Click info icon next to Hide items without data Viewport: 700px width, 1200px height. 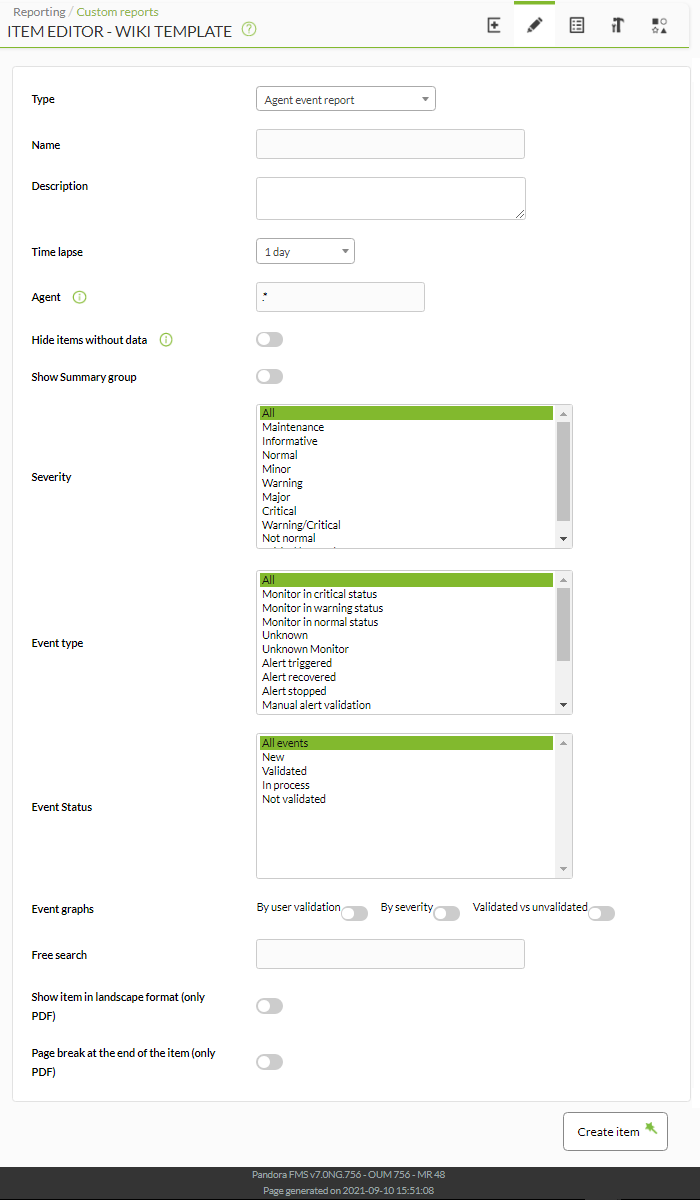click(166, 340)
